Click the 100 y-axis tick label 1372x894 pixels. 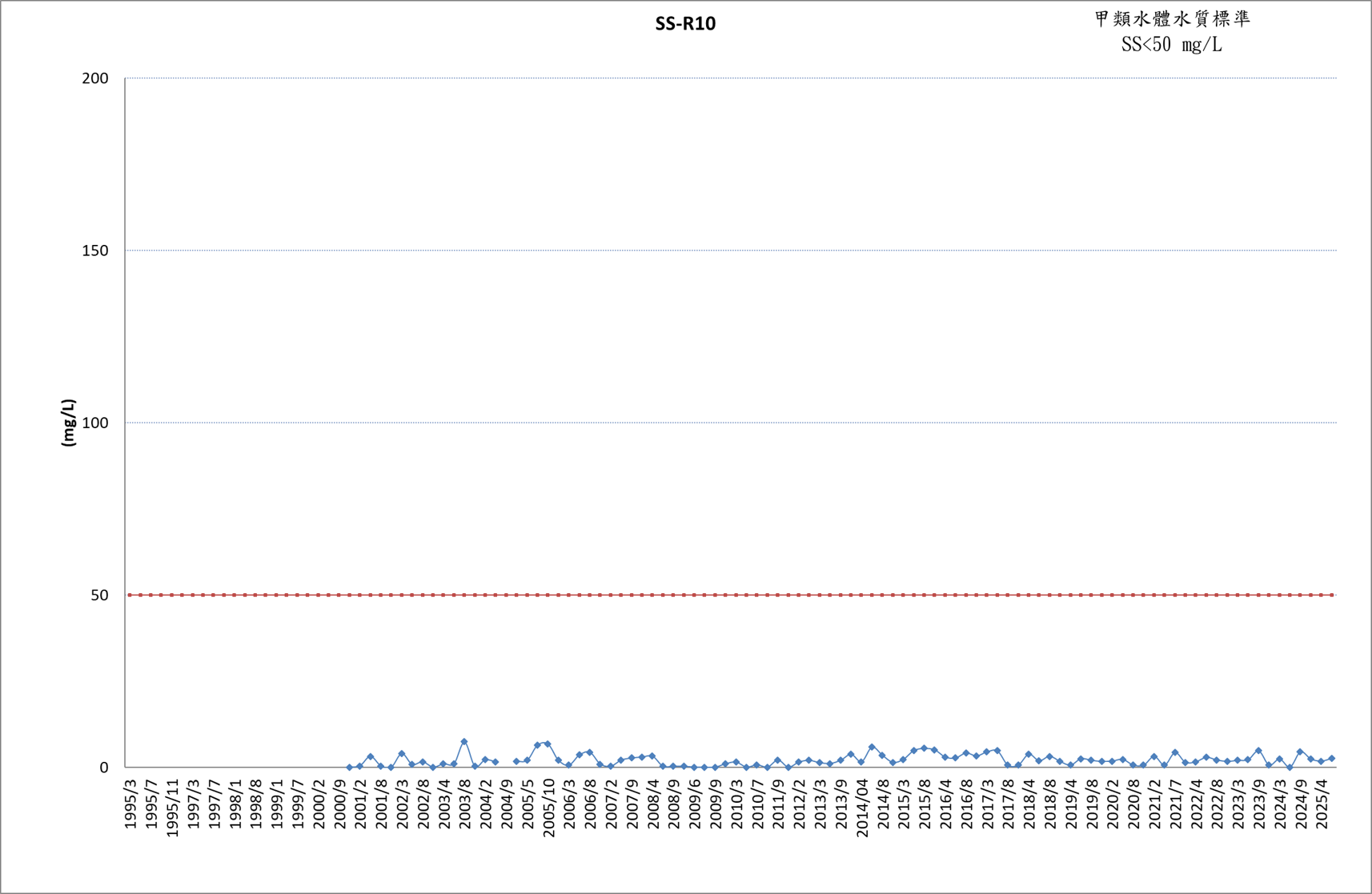(x=95, y=423)
